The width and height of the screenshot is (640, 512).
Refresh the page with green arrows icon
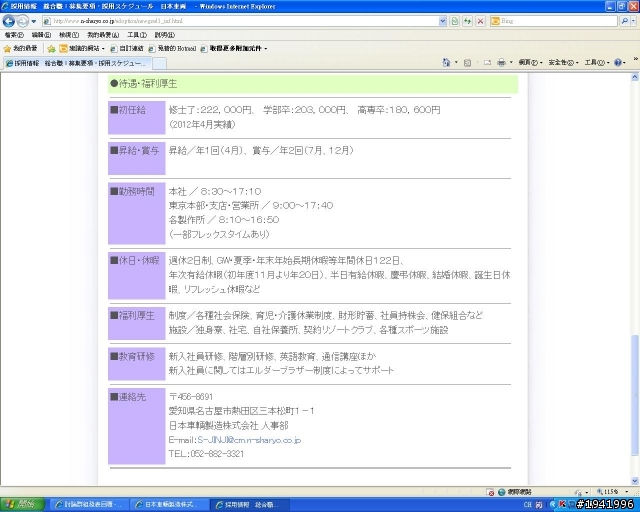[467, 21]
